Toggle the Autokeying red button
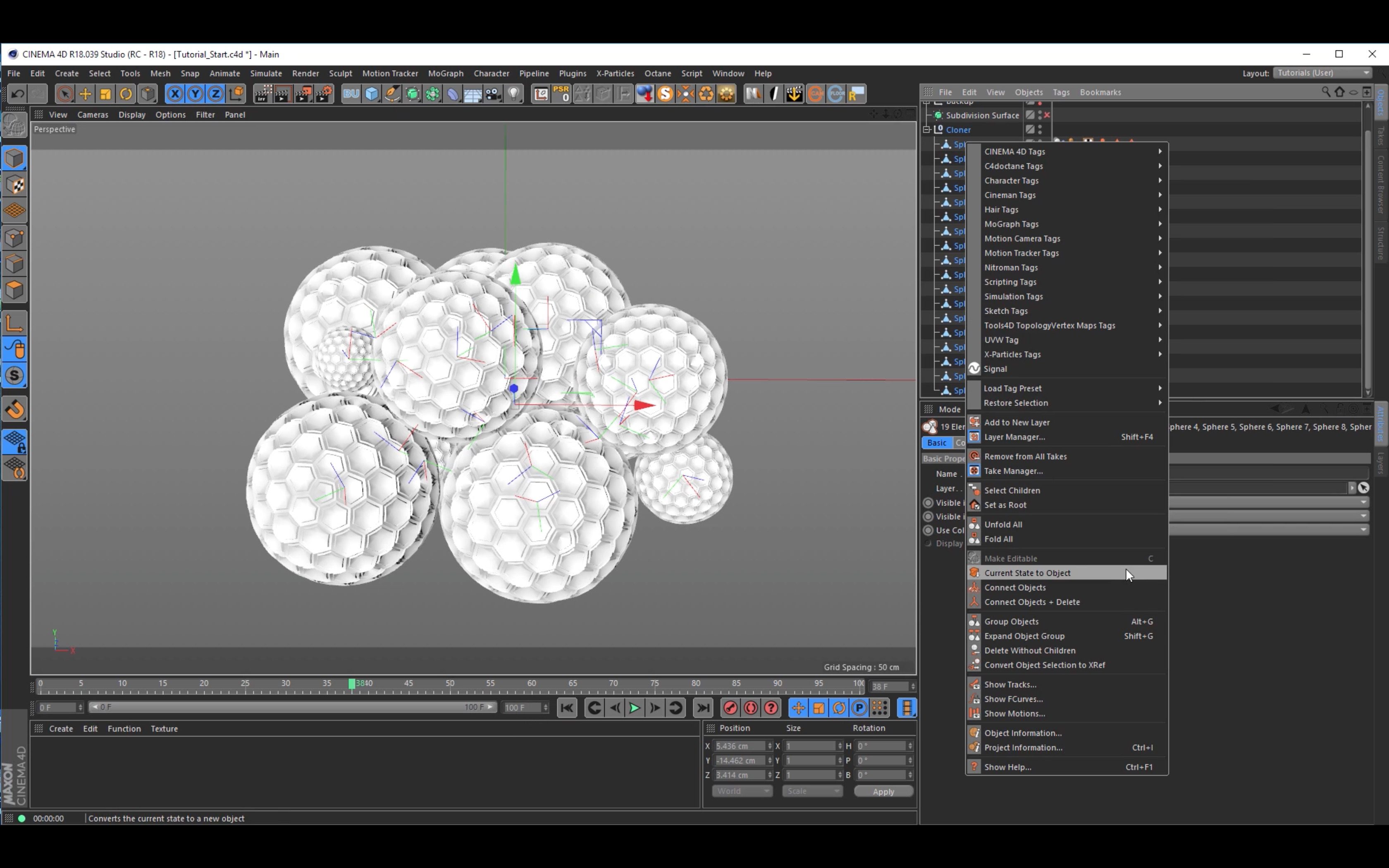 pyautogui.click(x=751, y=708)
